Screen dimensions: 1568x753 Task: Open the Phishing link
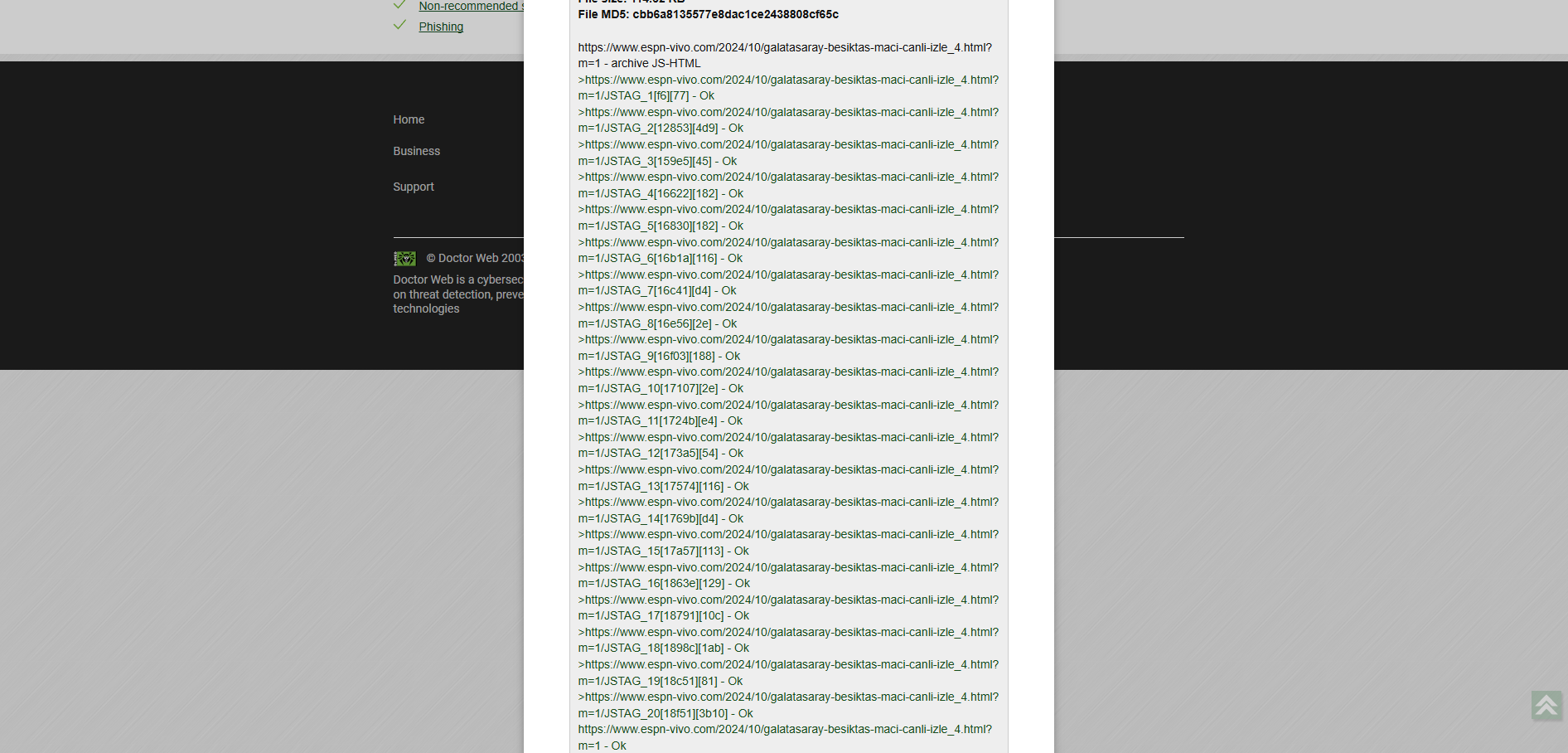[441, 27]
